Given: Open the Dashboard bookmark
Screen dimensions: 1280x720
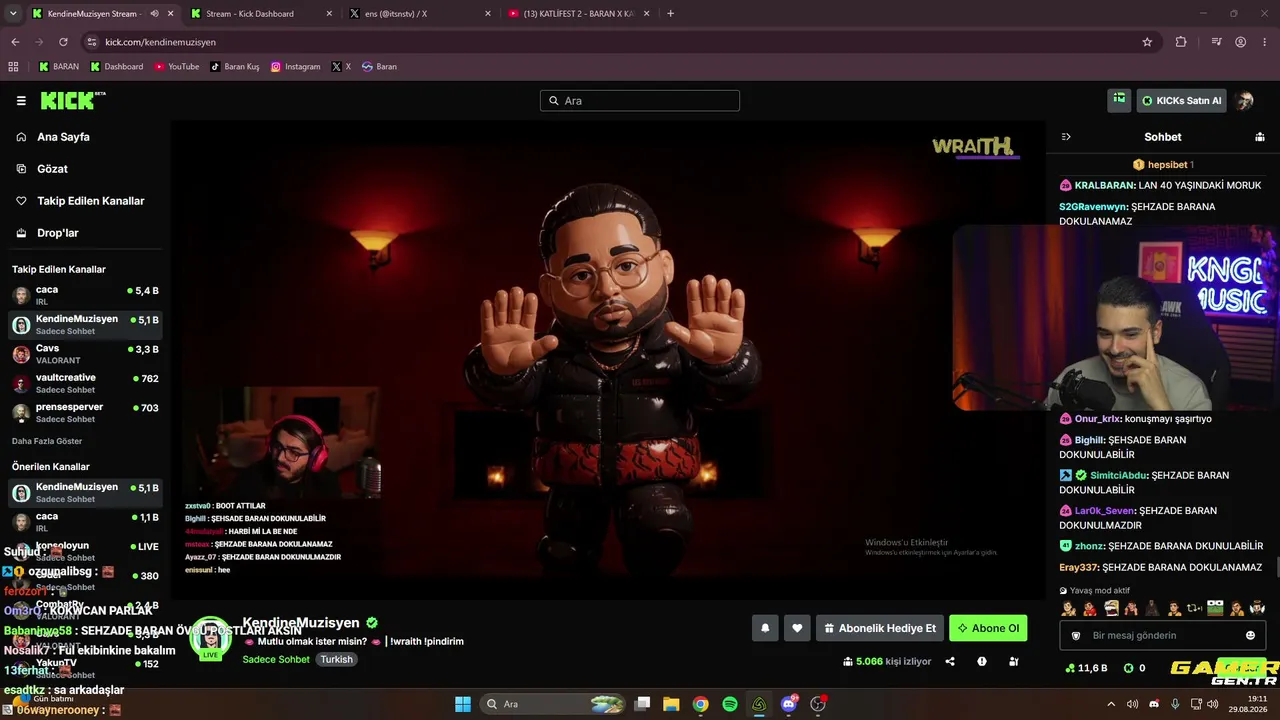Looking at the screenshot, I should pos(117,67).
